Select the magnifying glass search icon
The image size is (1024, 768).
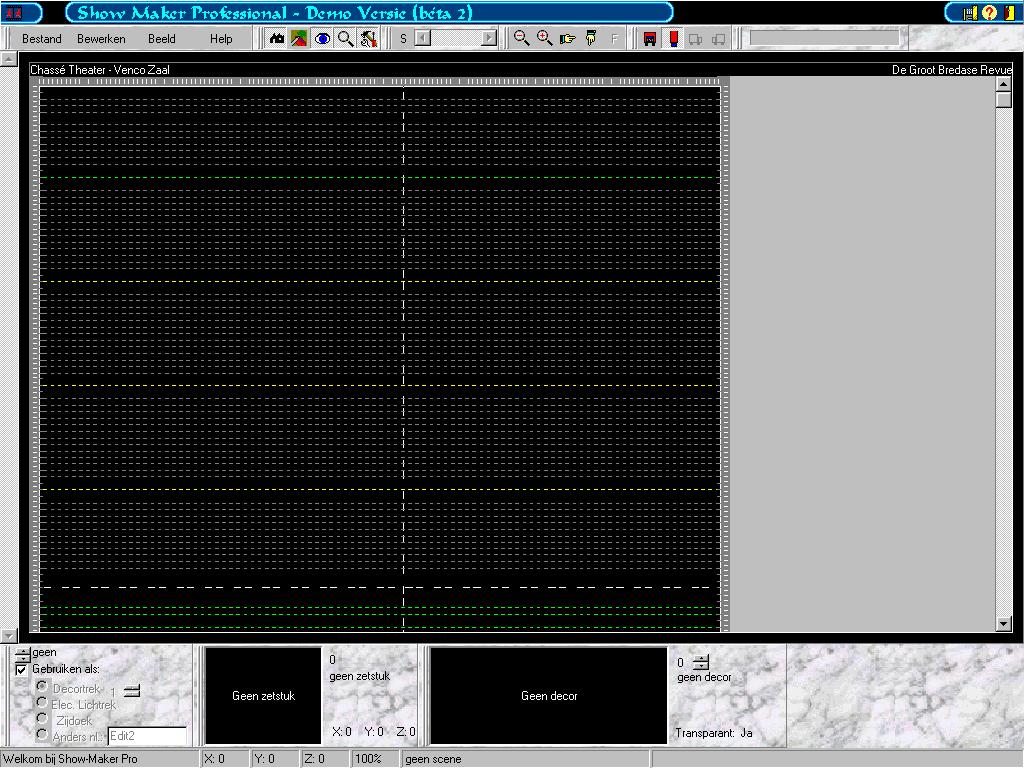click(345, 39)
